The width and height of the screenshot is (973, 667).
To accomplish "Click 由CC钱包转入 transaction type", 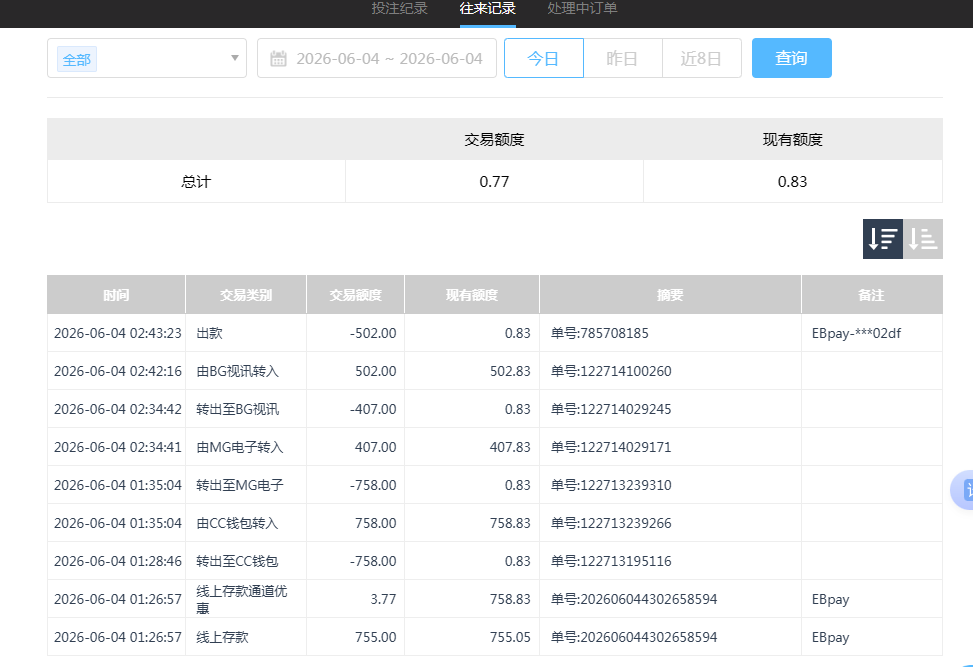I will (237, 523).
